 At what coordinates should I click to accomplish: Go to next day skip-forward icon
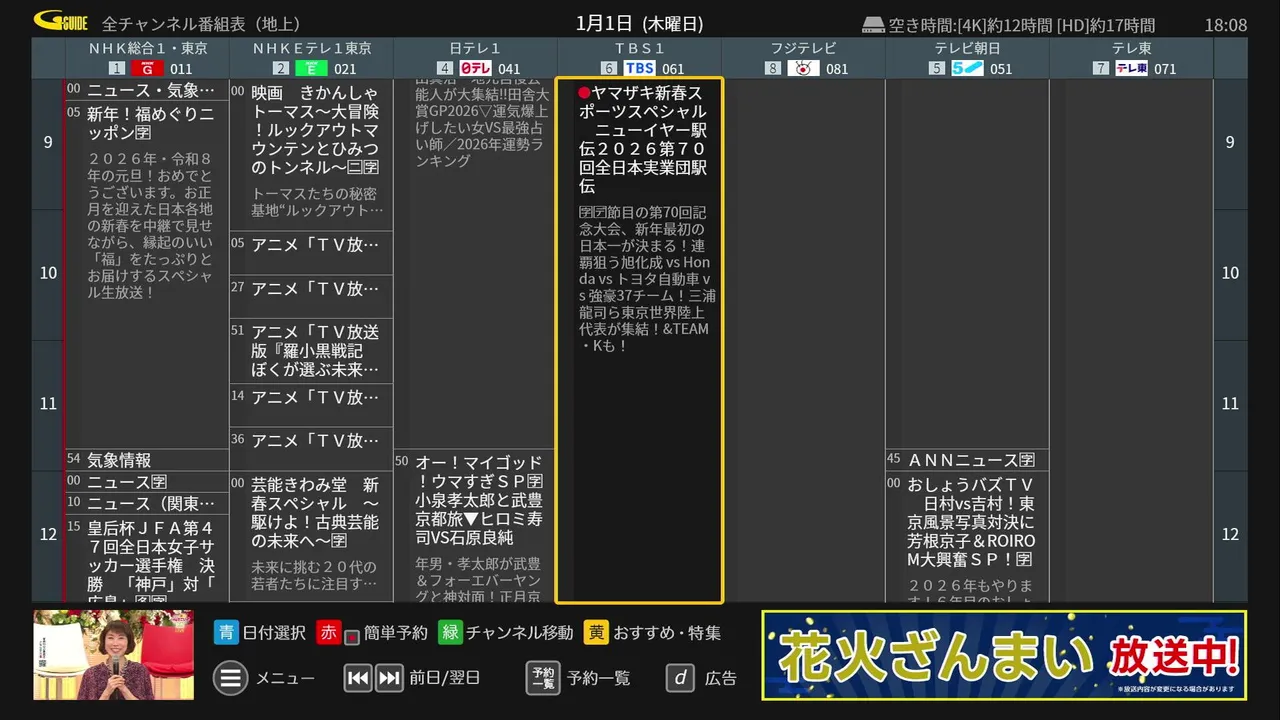[389, 677]
